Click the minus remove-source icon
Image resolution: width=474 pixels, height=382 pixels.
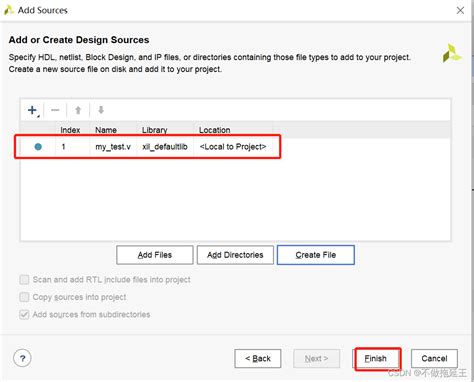(x=55, y=110)
